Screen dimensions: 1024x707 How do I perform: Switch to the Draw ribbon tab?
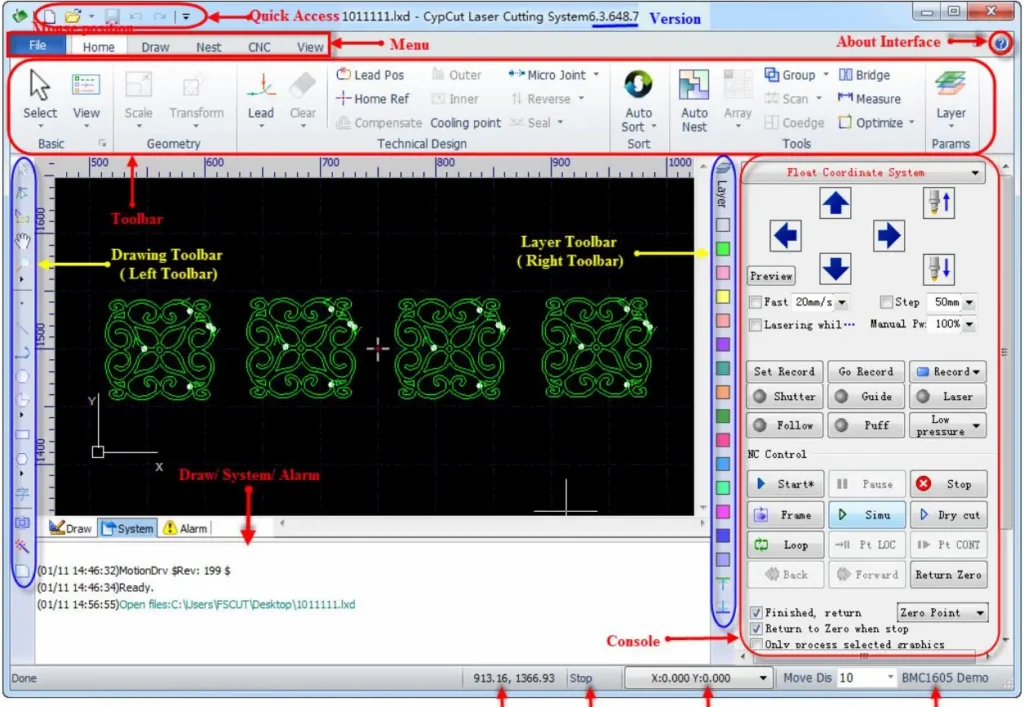(154, 45)
